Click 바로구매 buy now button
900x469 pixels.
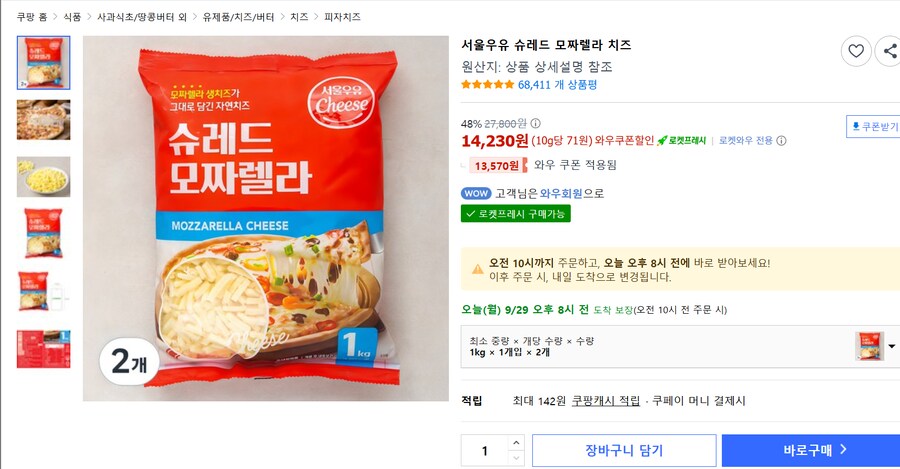click(x=811, y=451)
